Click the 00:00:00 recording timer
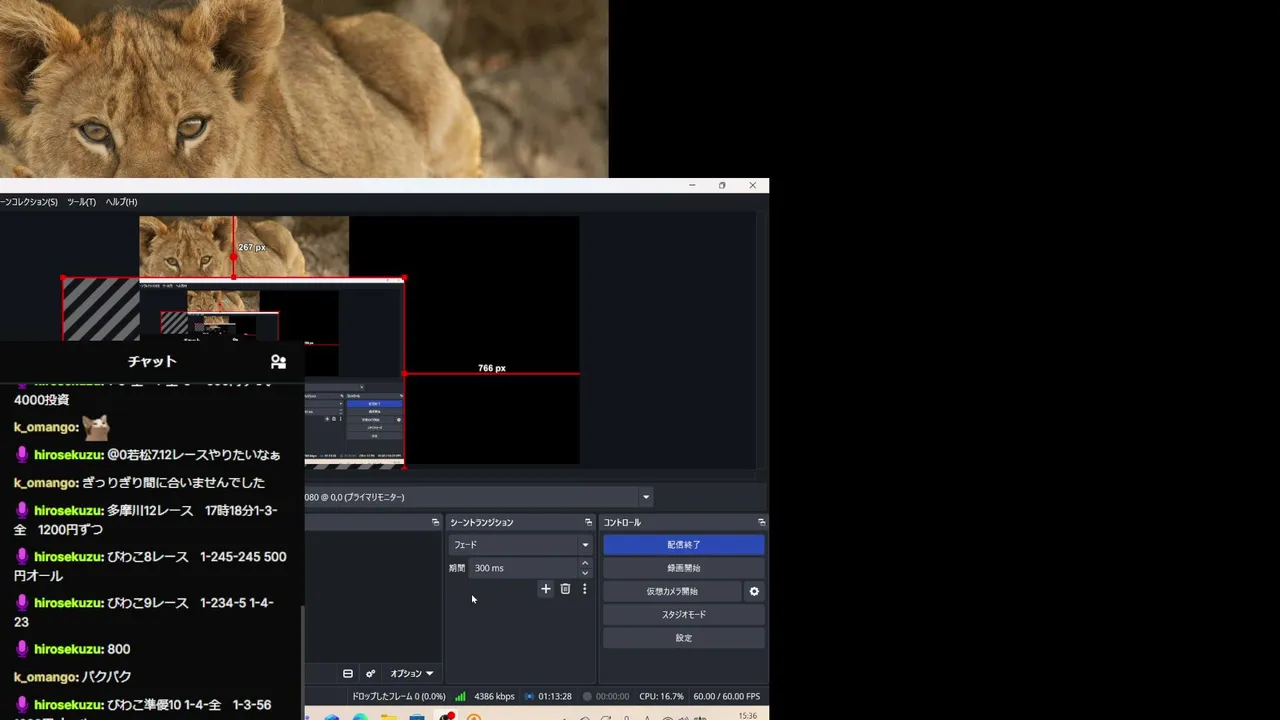Viewport: 1280px width, 720px height. (x=613, y=696)
